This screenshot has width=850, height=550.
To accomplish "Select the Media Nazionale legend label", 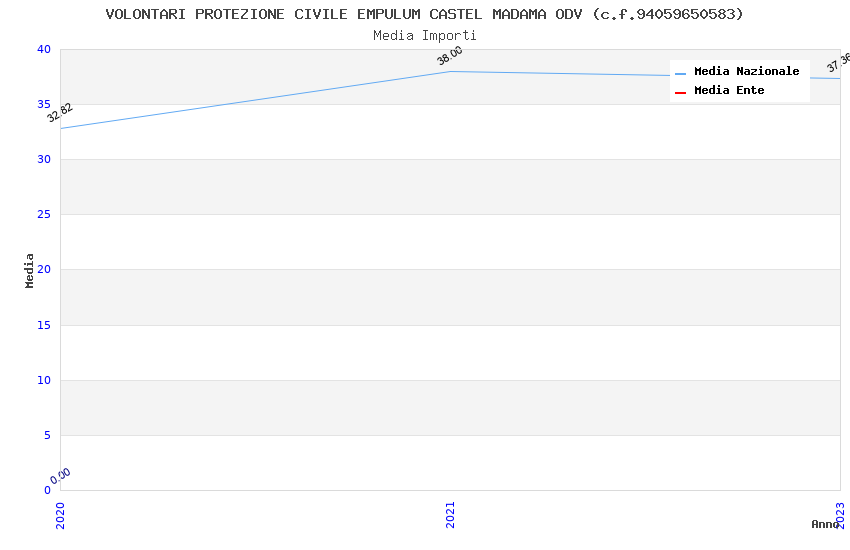I will pyautogui.click(x=746, y=72).
